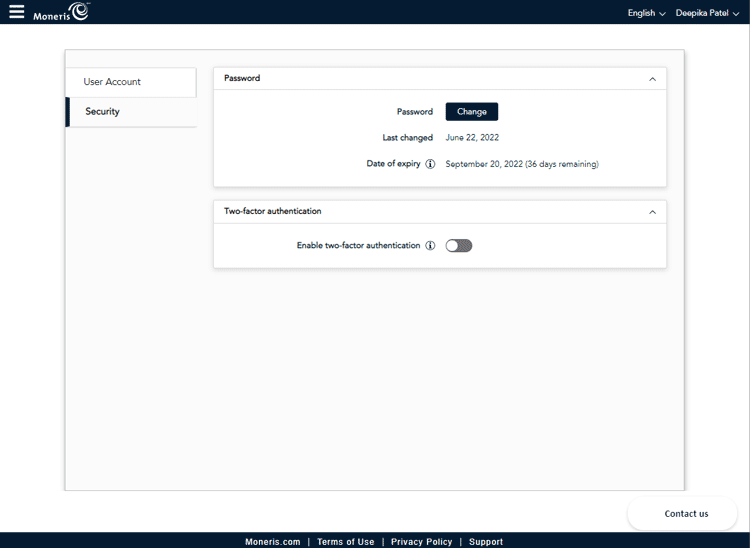Viewport: 750px width, 548px height.
Task: Go to the Support footer link
Action: coord(486,542)
